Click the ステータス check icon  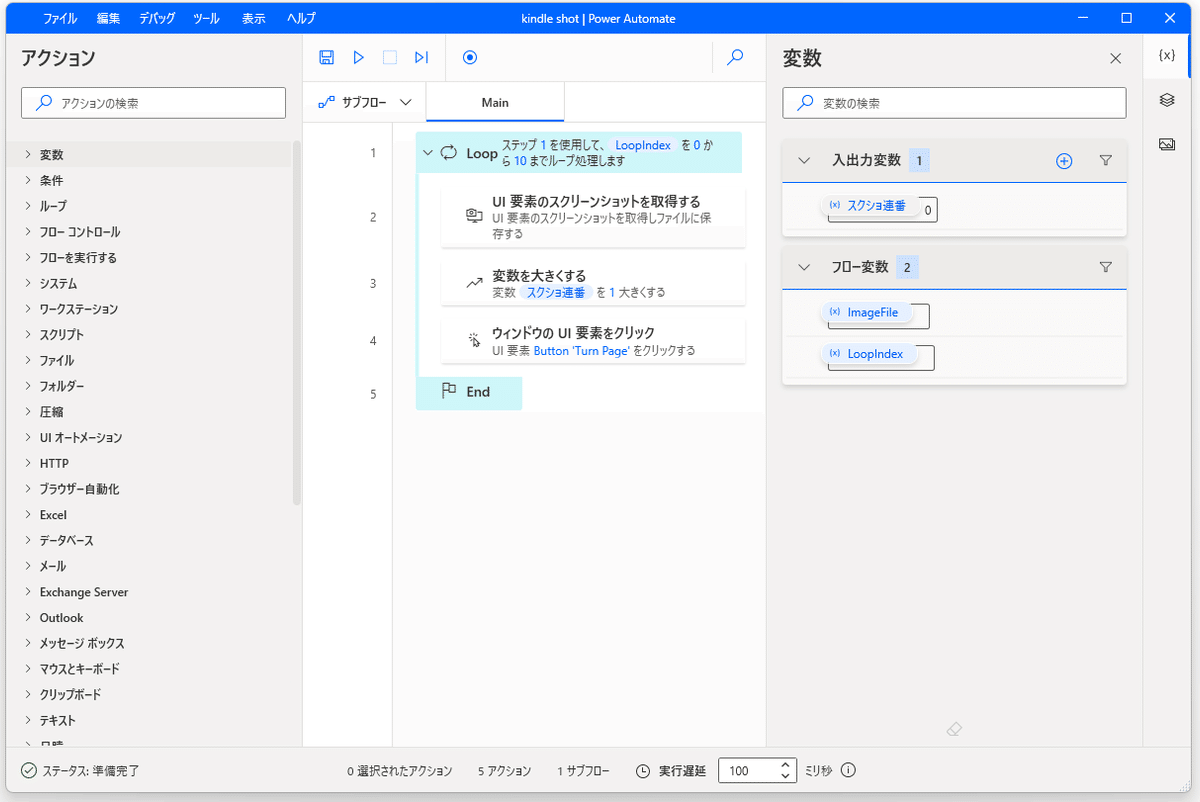(x=28, y=771)
